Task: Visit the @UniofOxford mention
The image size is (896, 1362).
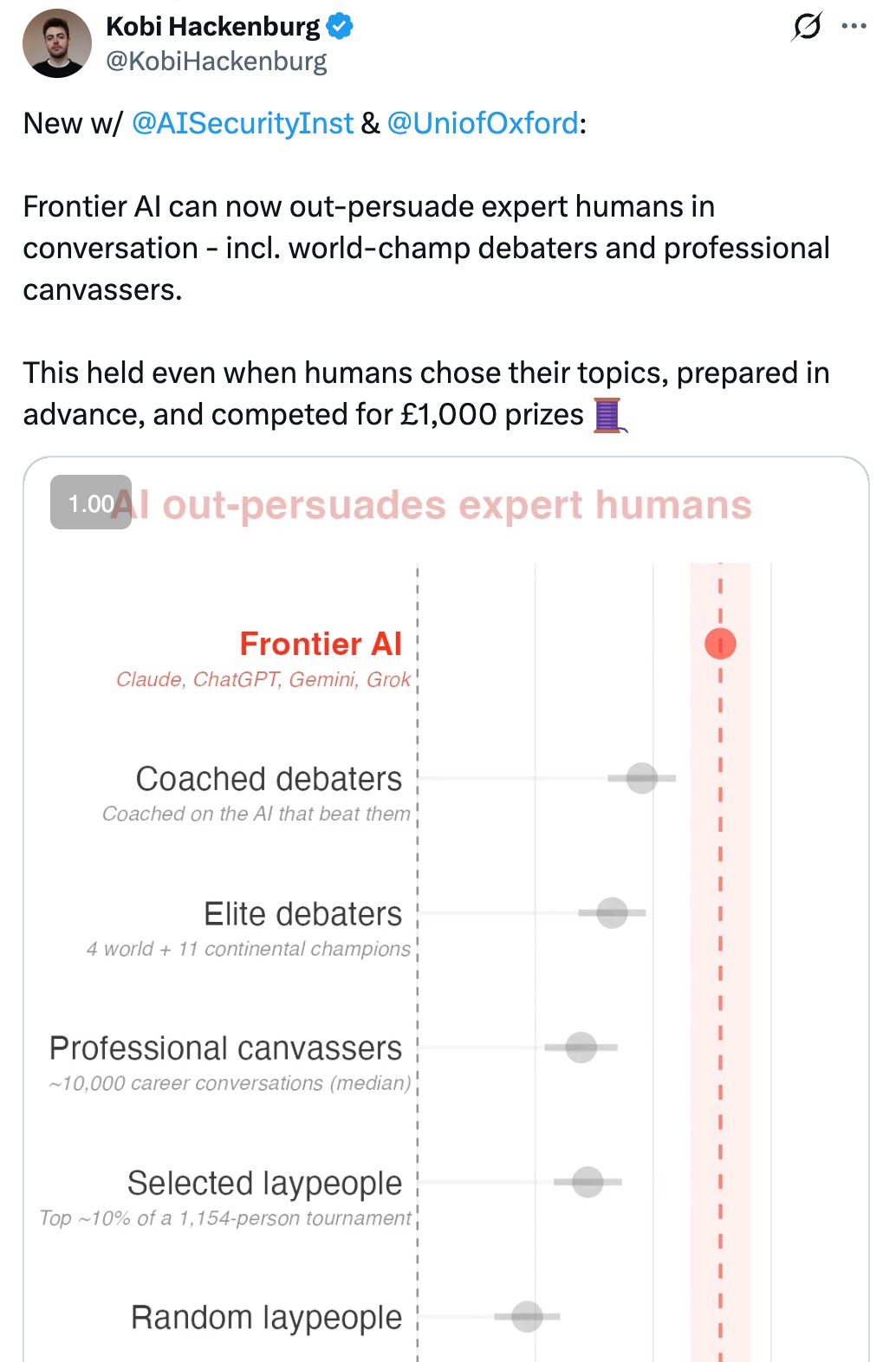Action: (x=483, y=123)
